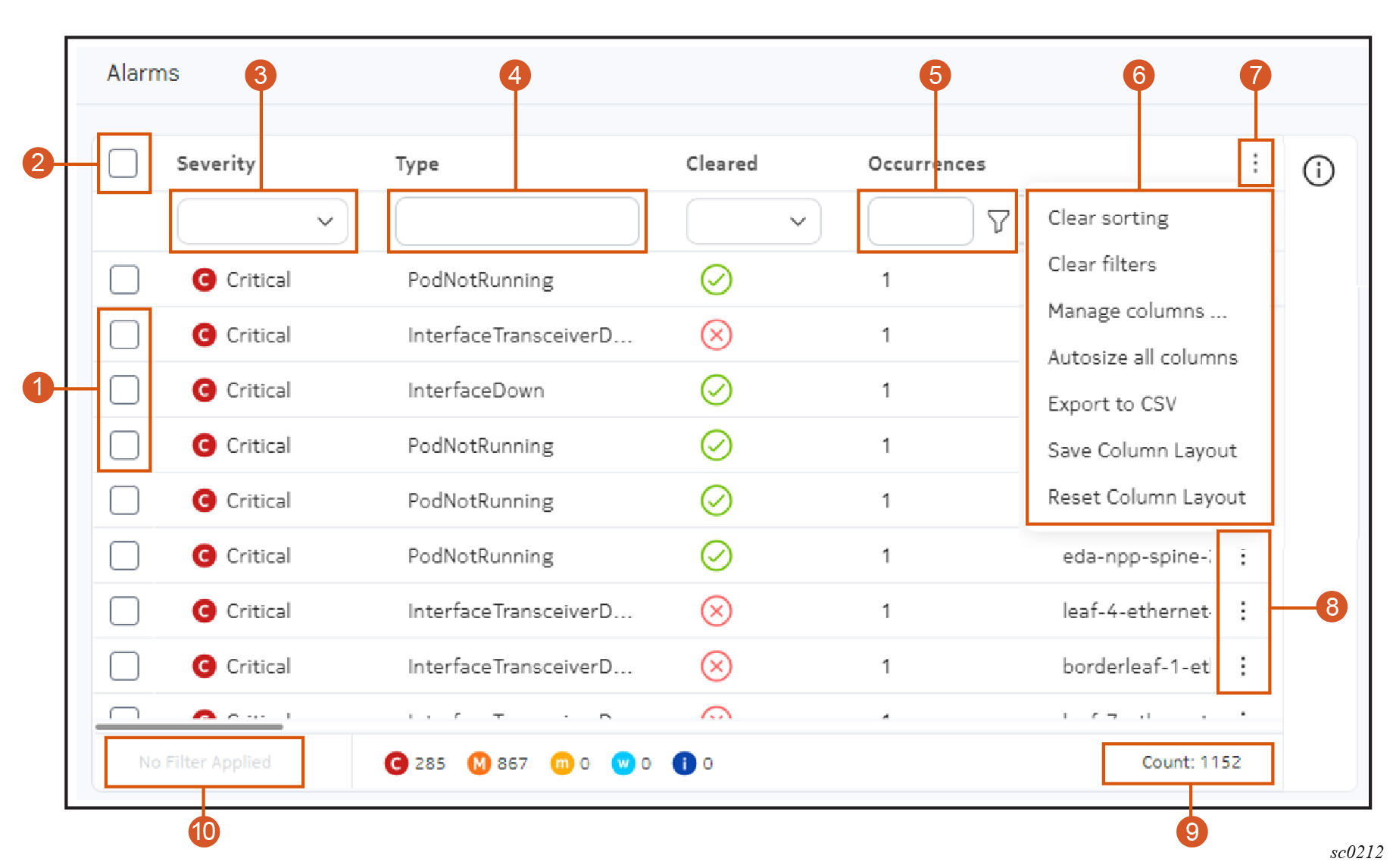Screen dimensions: 1393x868
Task: Open row actions for leaf-4-ethernet row
Action: 1243,610
